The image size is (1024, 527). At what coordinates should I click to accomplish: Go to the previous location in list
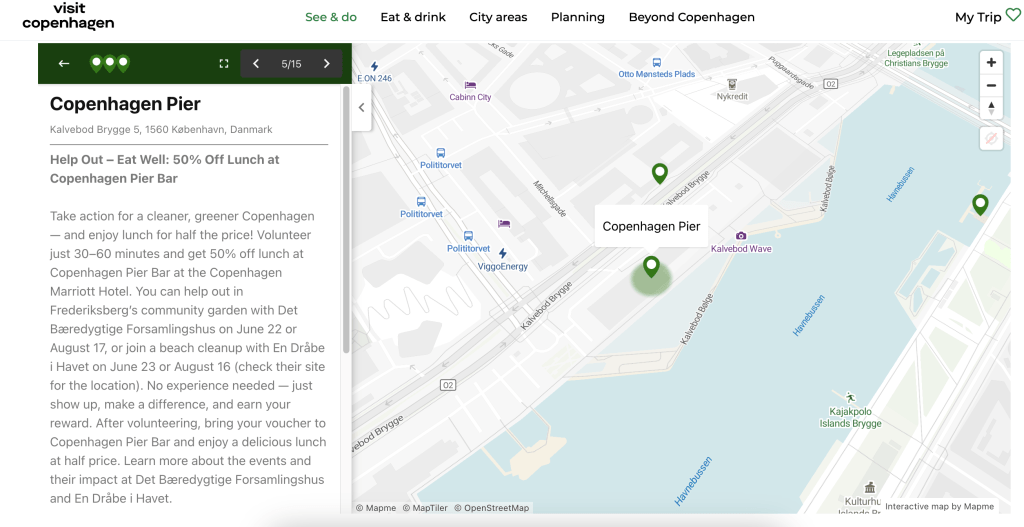point(256,64)
